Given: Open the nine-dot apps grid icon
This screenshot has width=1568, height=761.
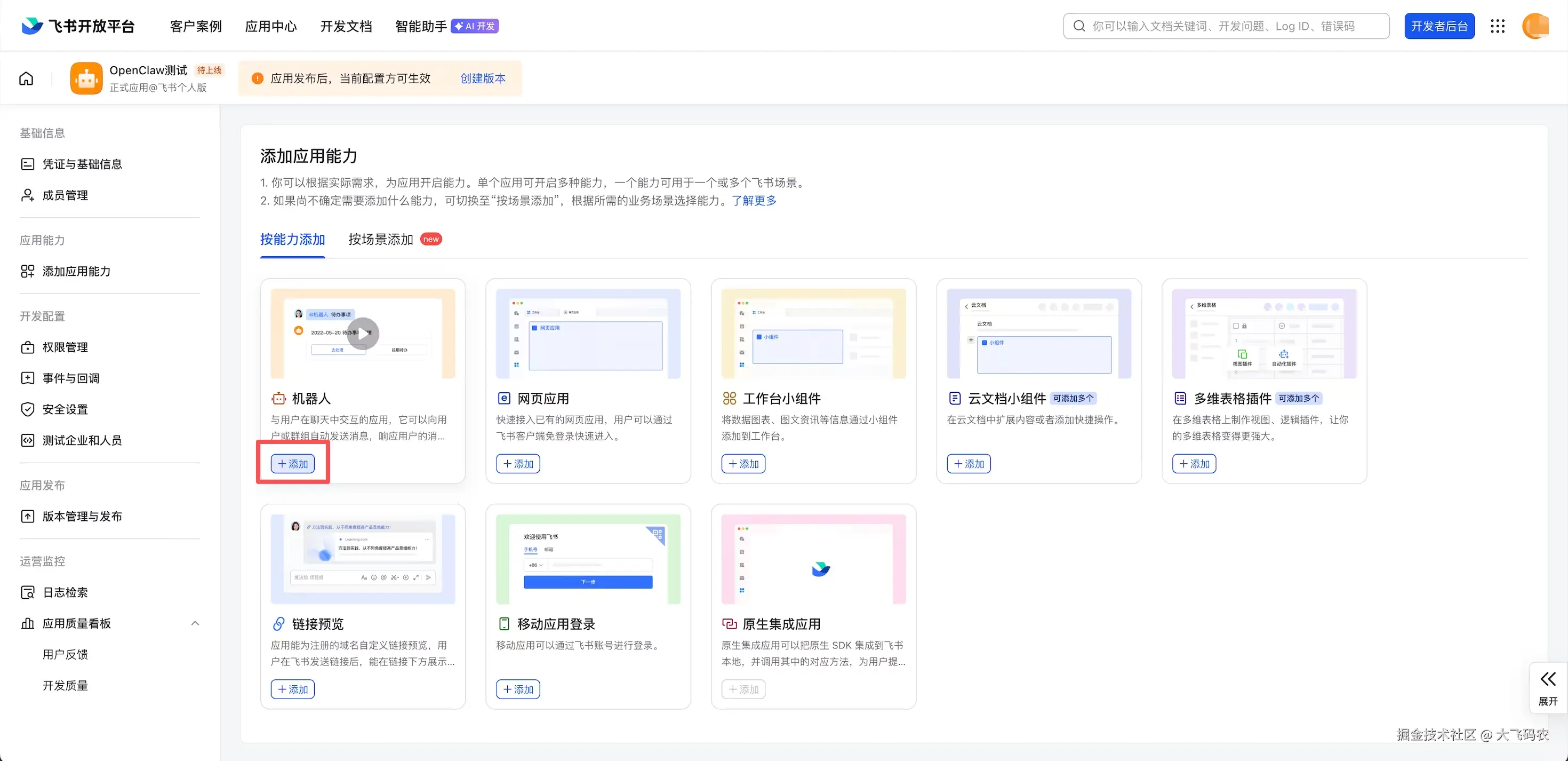Looking at the screenshot, I should (x=1498, y=26).
